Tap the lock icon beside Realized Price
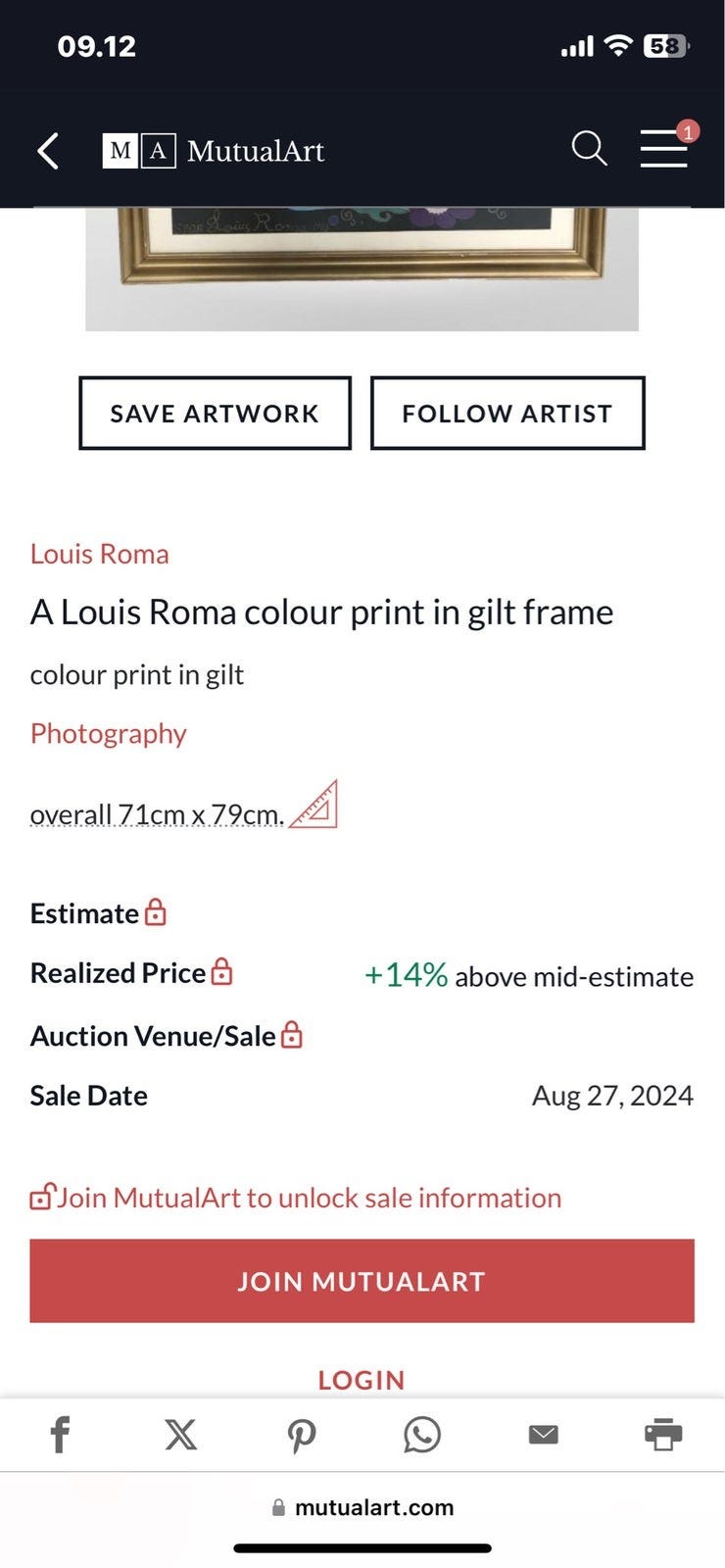The width and height of the screenshot is (725, 1568). [x=222, y=972]
